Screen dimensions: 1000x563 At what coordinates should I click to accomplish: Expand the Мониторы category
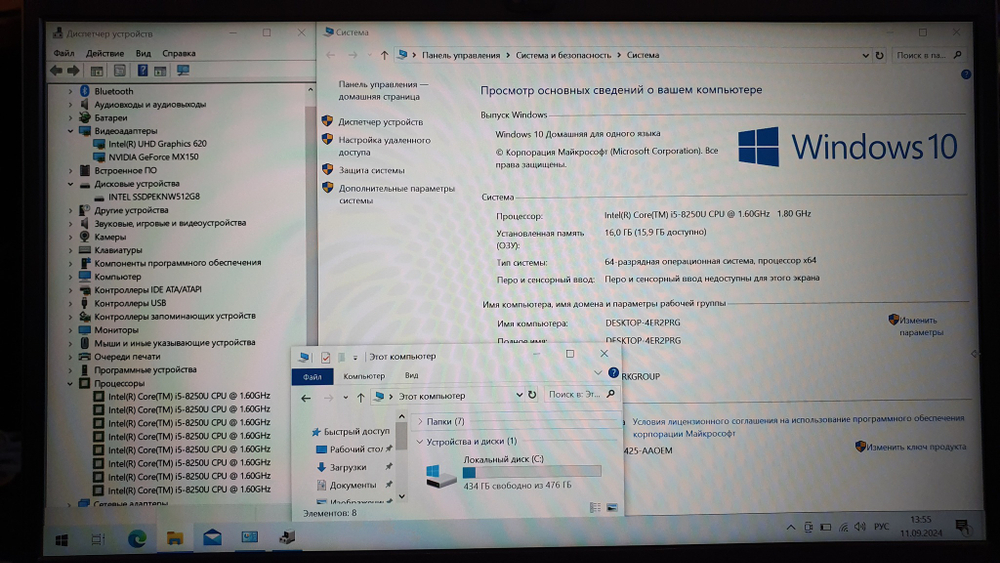coord(71,330)
